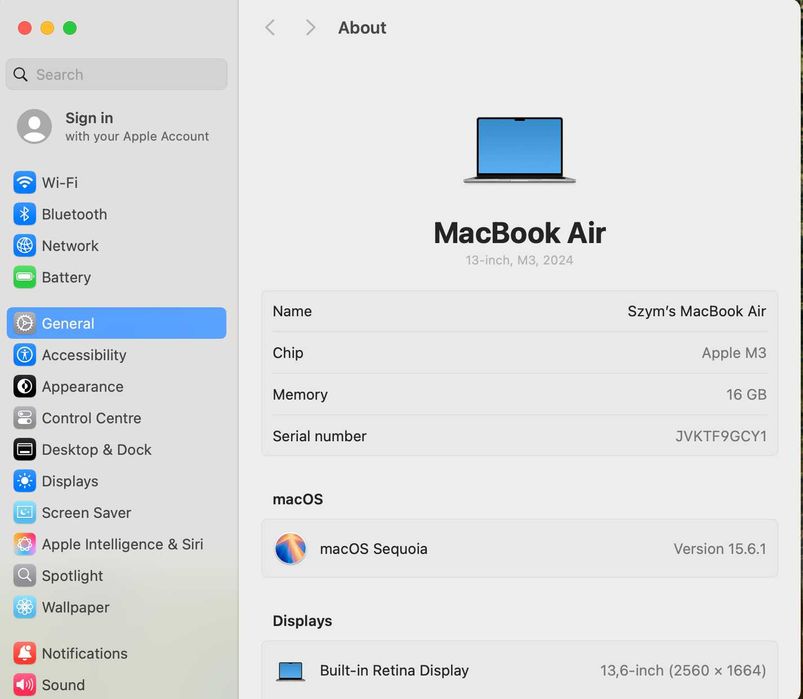This screenshot has height=699, width=803.
Task: Click the About page title
Action: tap(362, 28)
